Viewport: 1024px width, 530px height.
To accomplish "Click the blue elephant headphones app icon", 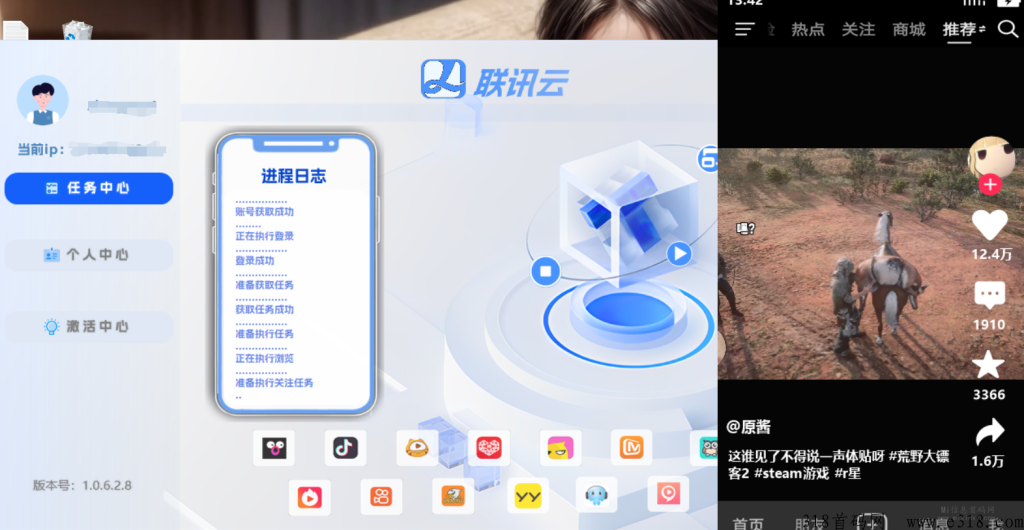I will click(596, 495).
